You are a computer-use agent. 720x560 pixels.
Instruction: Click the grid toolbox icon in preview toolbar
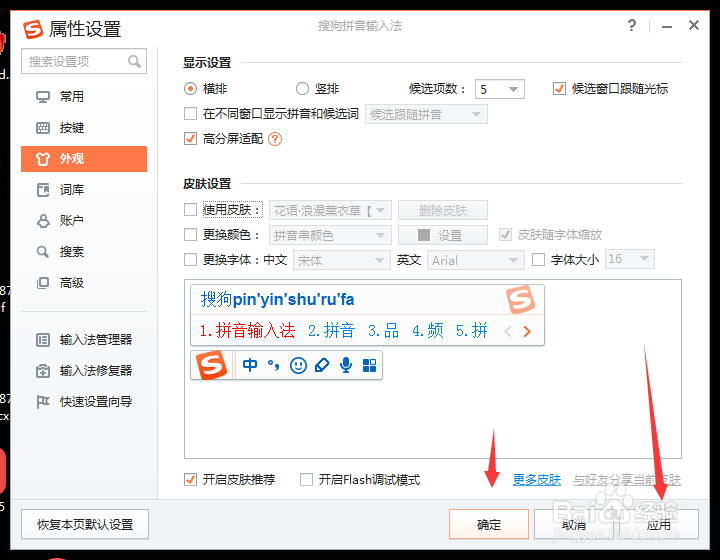pyautogui.click(x=369, y=365)
